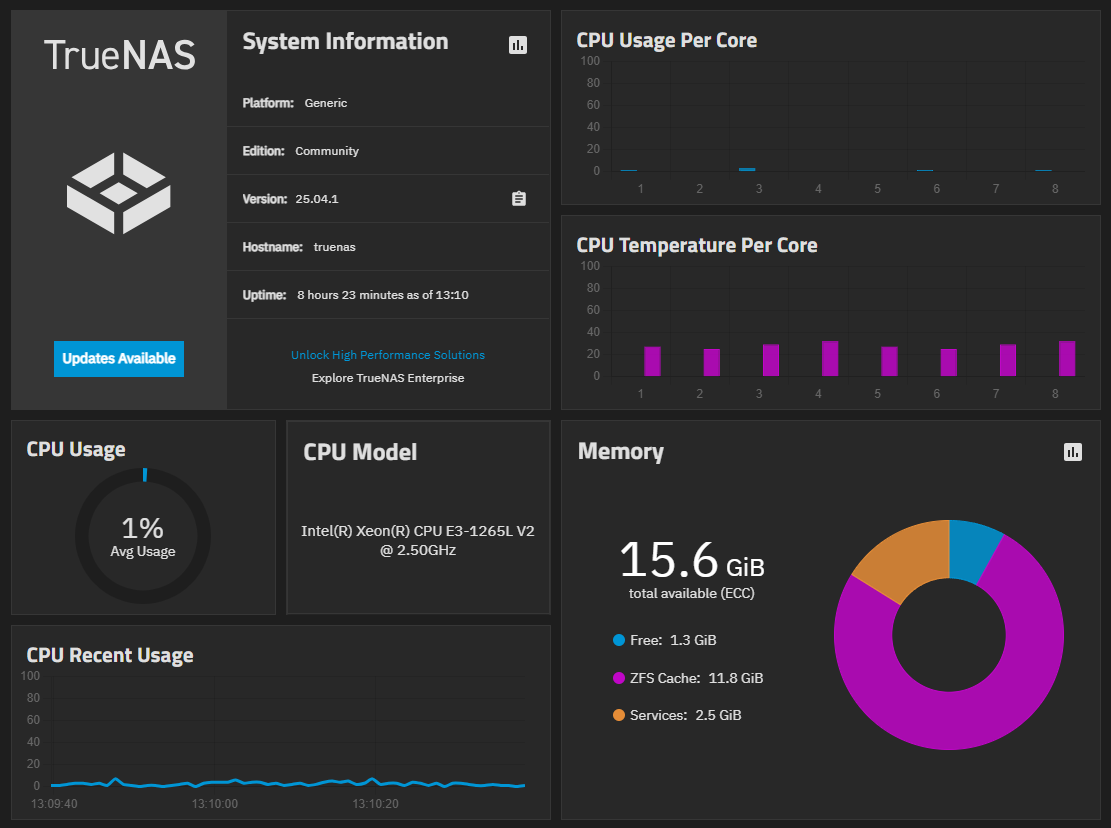The image size is (1111, 828).
Task: Copy the version 25.04.1 clipboard icon
Action: tap(519, 199)
